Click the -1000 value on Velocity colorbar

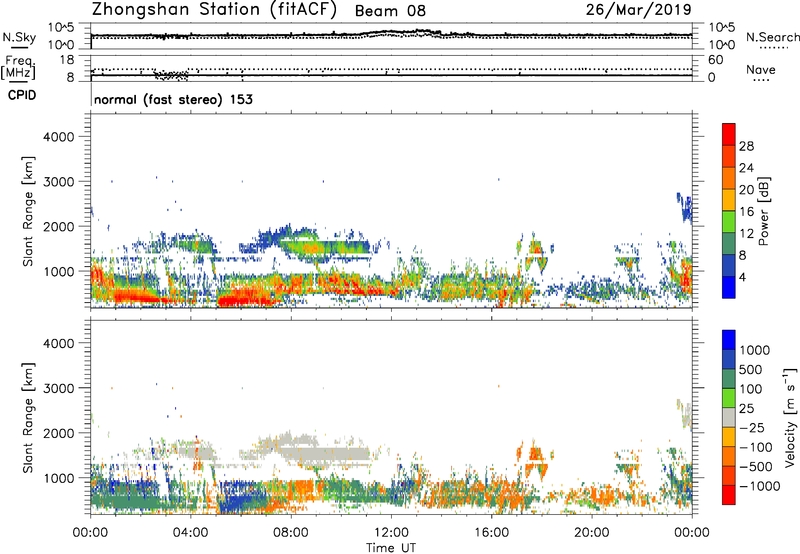point(759,486)
